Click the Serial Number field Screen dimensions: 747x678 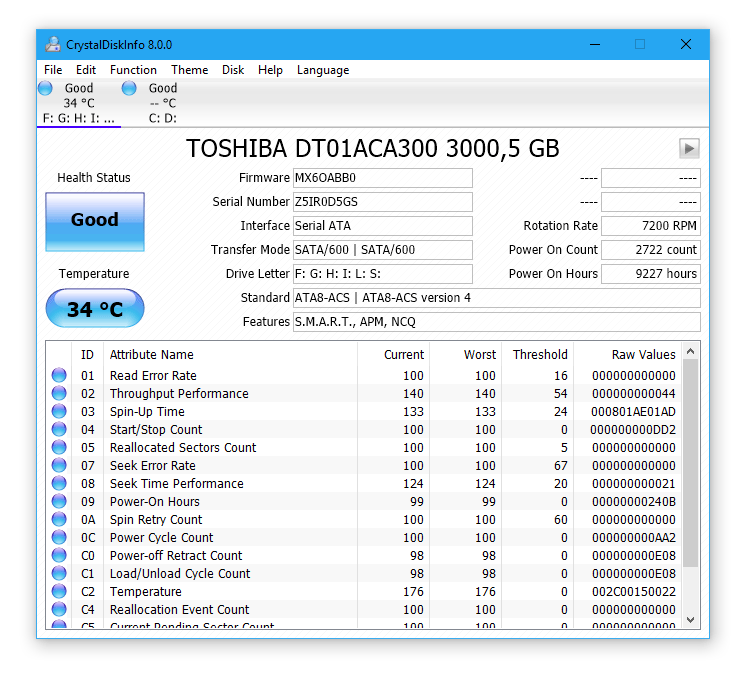tap(383, 202)
